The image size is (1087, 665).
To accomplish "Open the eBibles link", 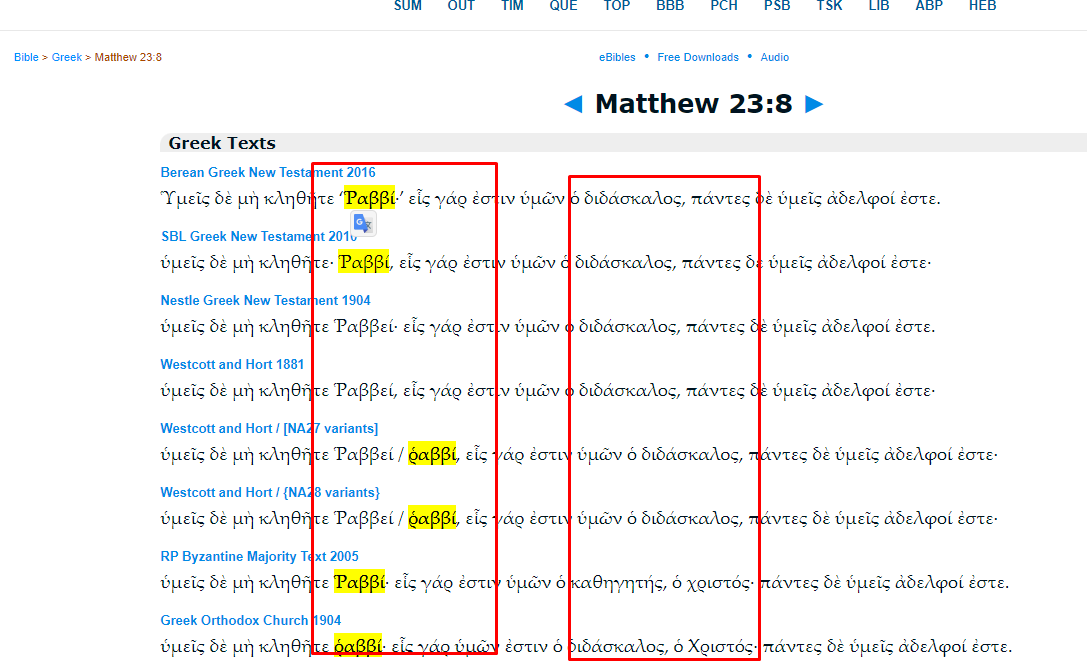I will (x=617, y=58).
